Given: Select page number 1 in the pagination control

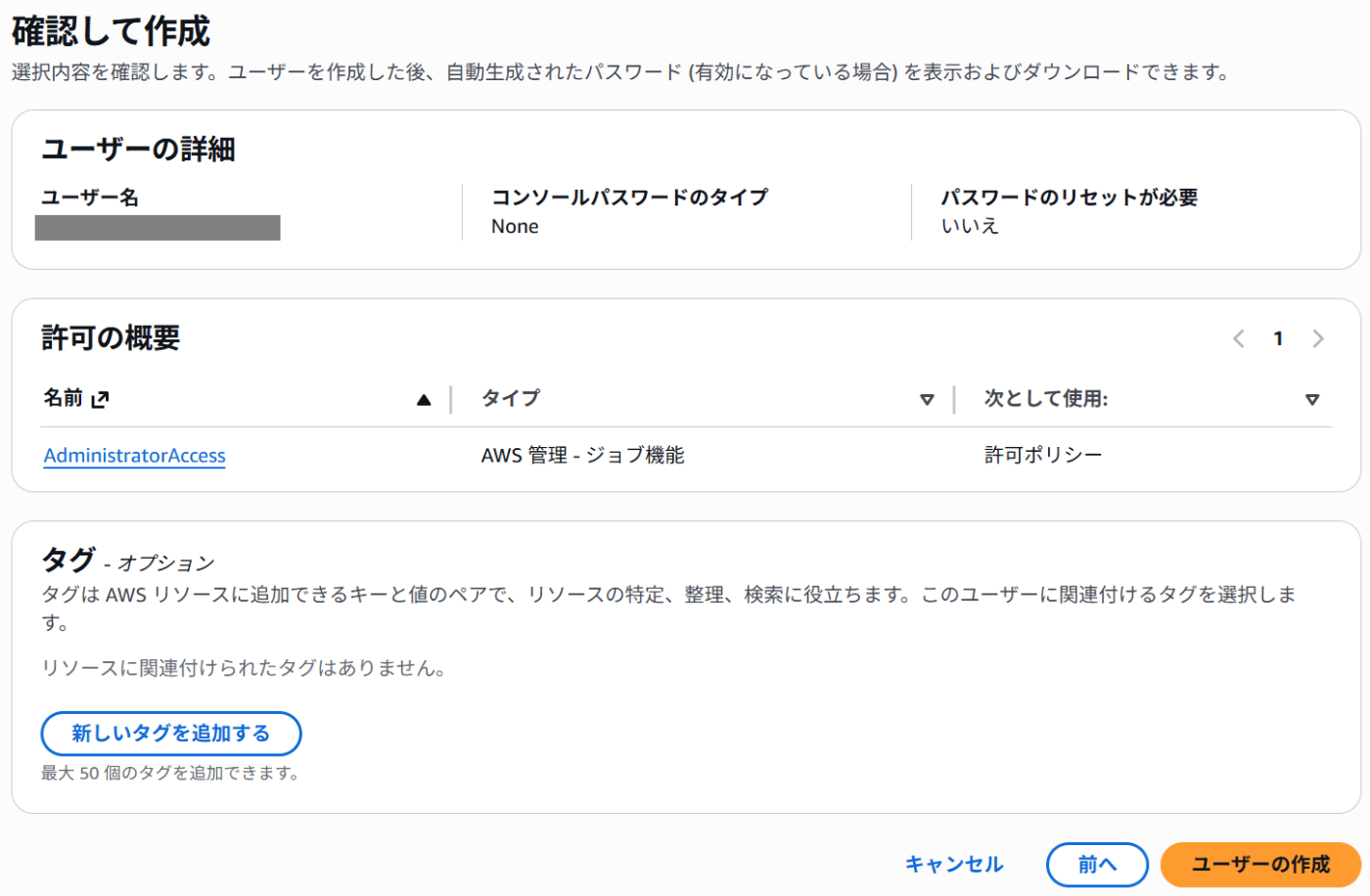Looking at the screenshot, I should click(x=1278, y=338).
